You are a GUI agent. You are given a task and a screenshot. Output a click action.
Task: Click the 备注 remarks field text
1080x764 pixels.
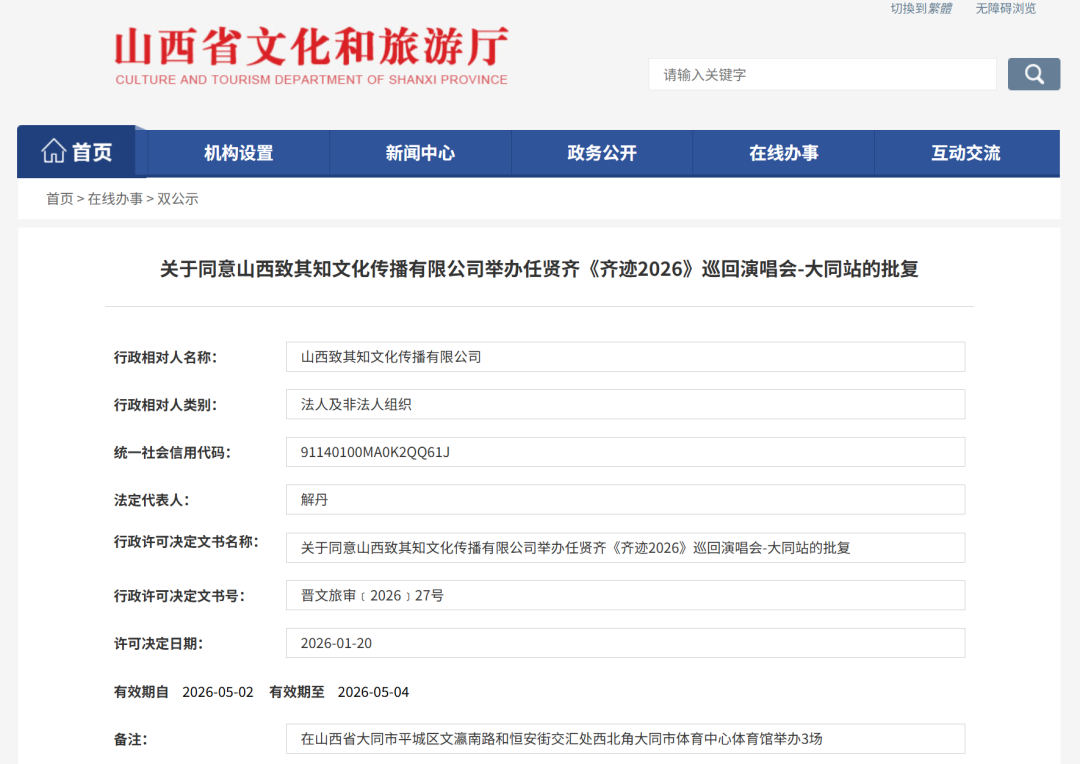coord(626,739)
